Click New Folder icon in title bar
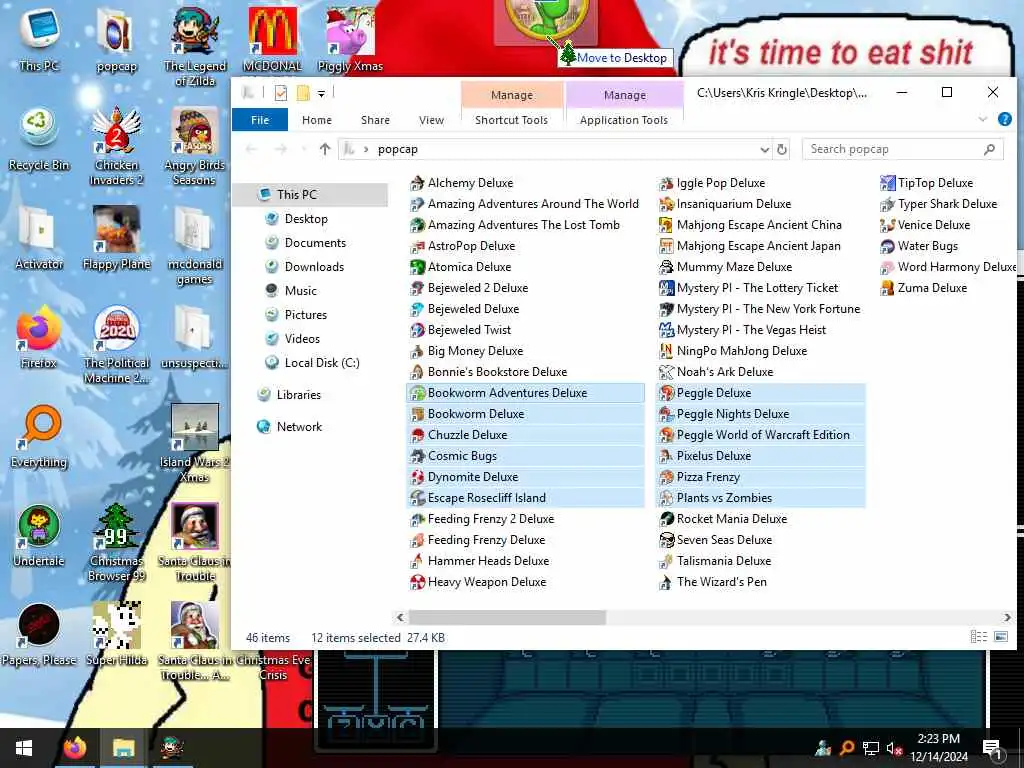The width and height of the screenshot is (1024, 768). [302, 93]
